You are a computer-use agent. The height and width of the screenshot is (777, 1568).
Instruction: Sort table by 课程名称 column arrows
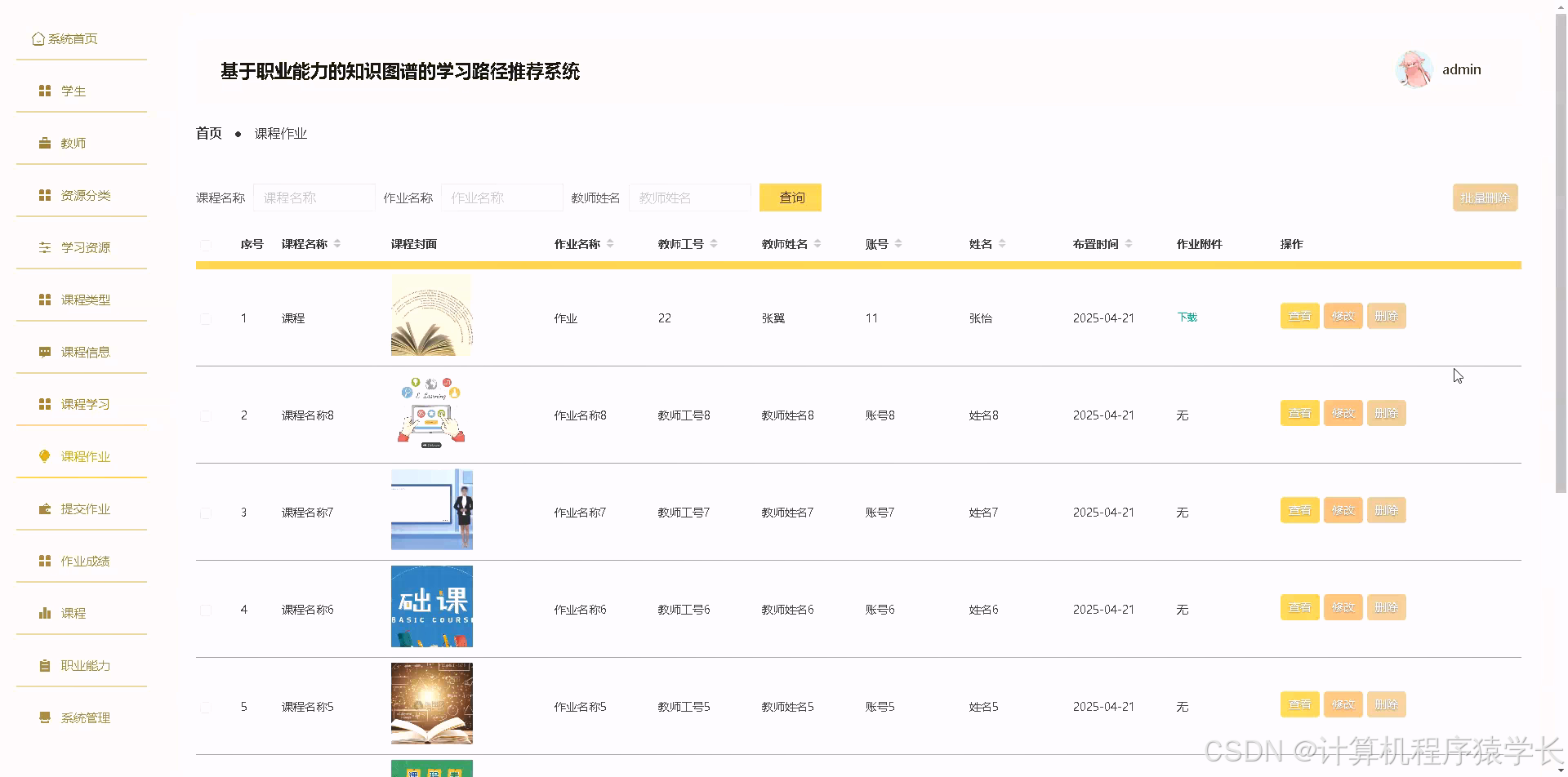pyautogui.click(x=335, y=243)
